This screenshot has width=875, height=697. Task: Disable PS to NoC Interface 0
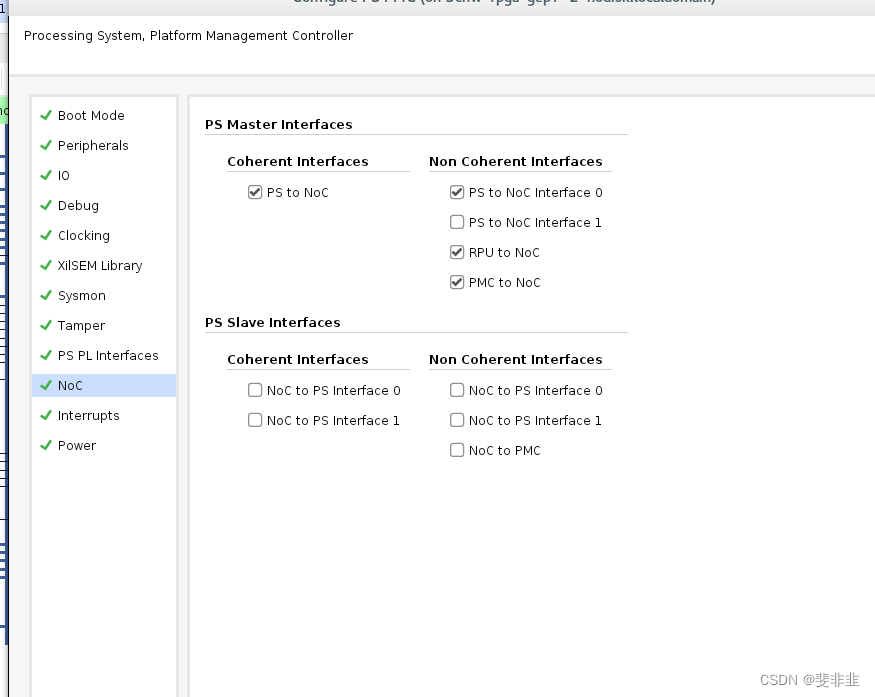(x=457, y=192)
